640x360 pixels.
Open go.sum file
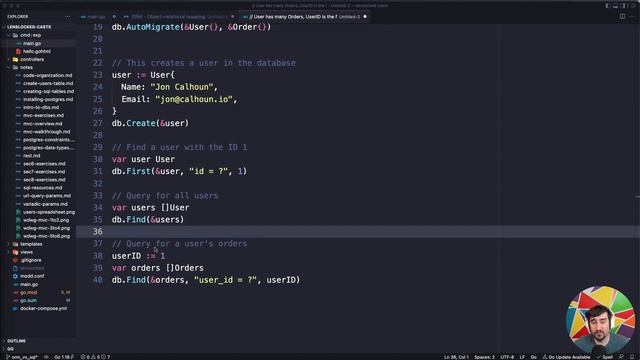pos(29,300)
